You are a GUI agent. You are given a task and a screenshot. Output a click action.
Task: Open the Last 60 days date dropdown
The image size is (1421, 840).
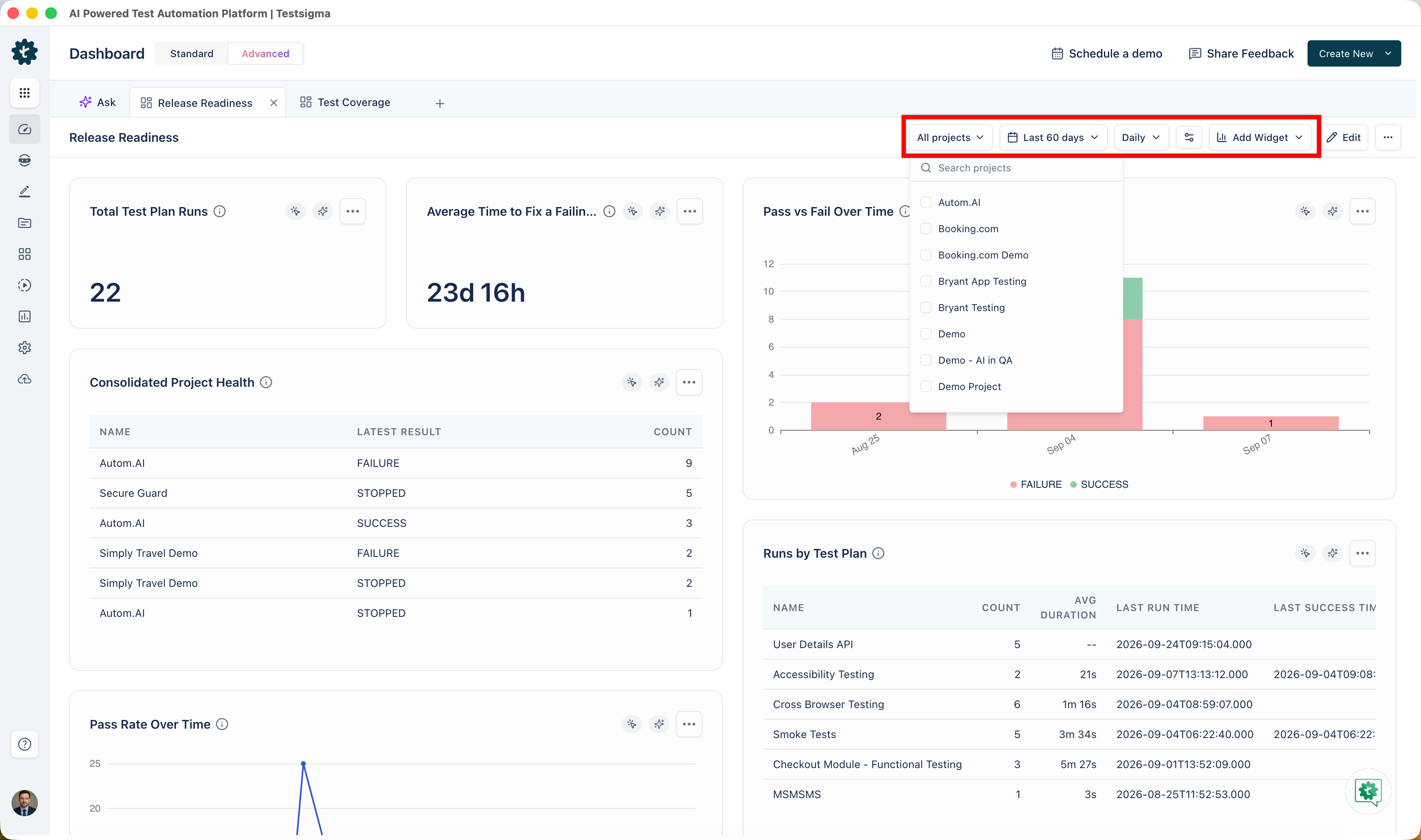pos(1053,138)
